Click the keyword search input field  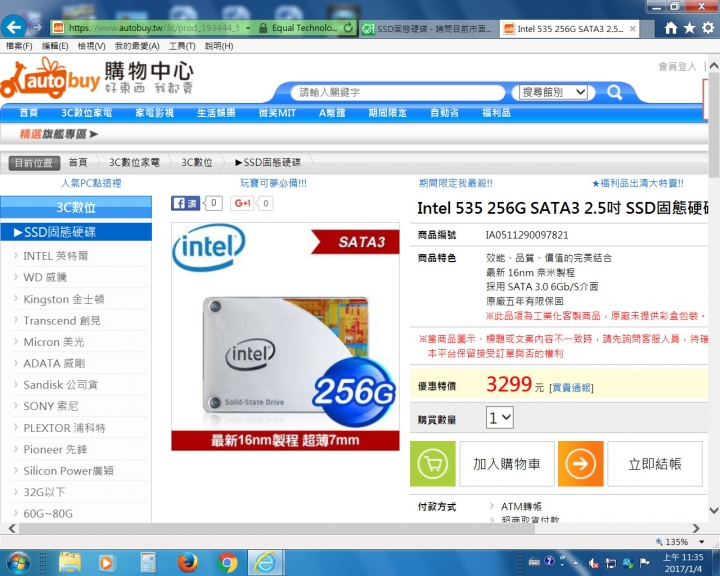point(398,92)
